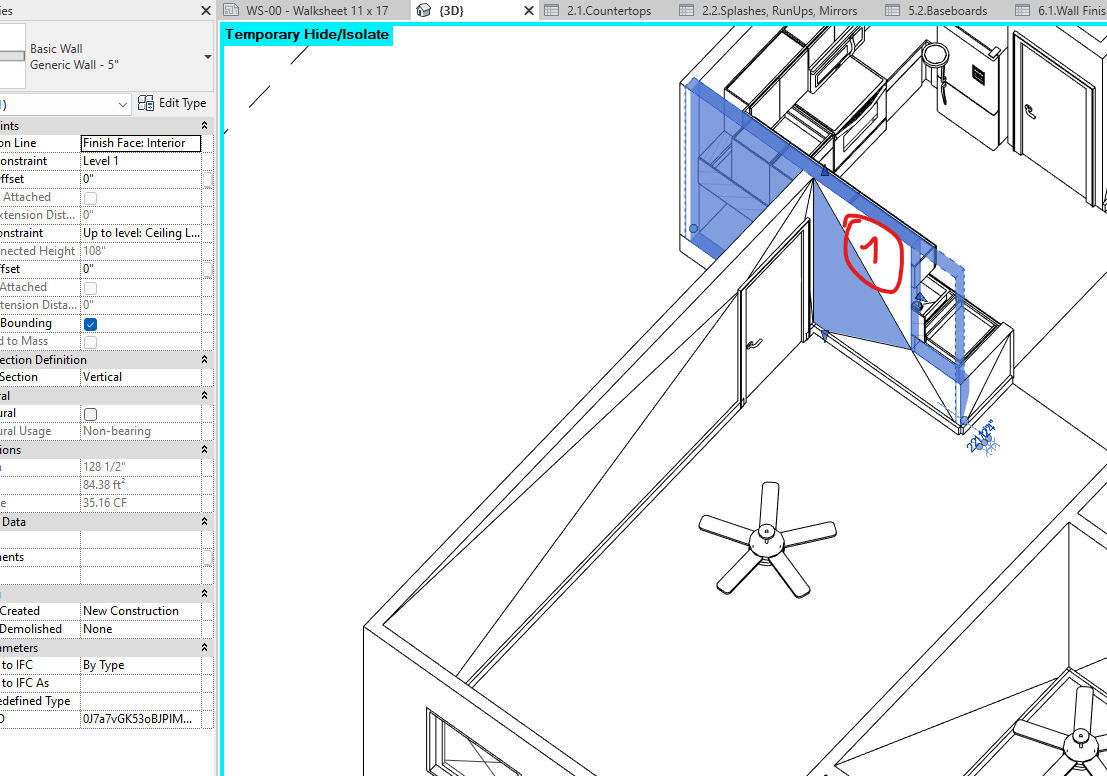Click the Temporary Hide/Isolate label
The width and height of the screenshot is (1107, 776).
[305, 33]
